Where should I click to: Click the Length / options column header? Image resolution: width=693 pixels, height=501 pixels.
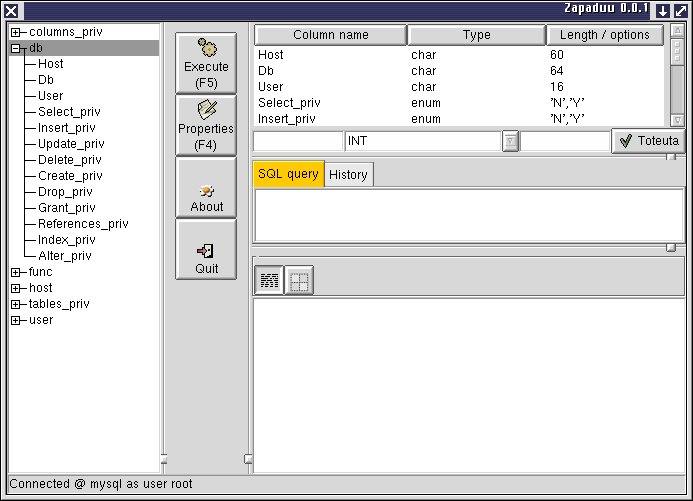point(604,35)
